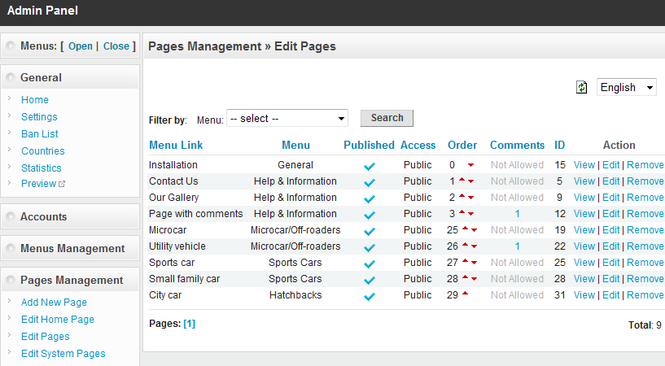Viewport: 665px width, 366px height.
Task: Move Contact Us page down in order
Action: pyautogui.click(x=471, y=182)
